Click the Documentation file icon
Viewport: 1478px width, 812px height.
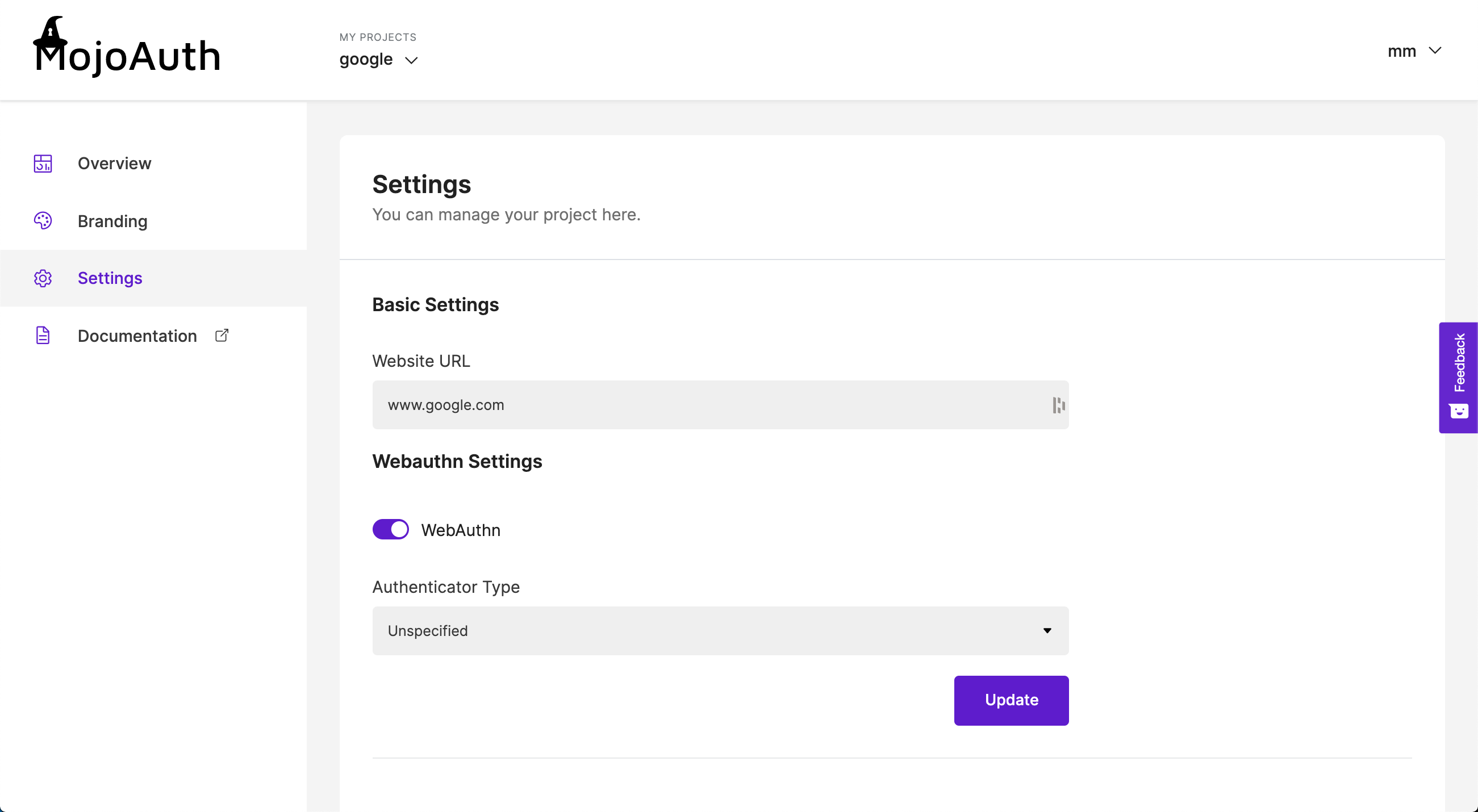click(43, 336)
